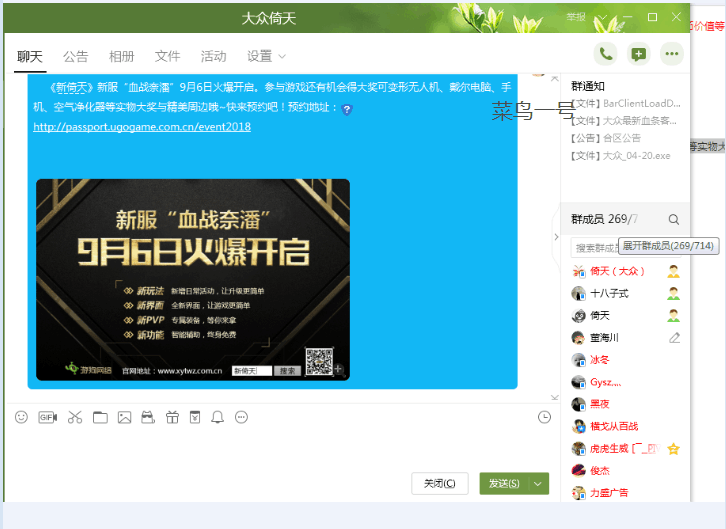Click the toolbar icon left of the gift icon

pyautogui.click(x=148, y=417)
